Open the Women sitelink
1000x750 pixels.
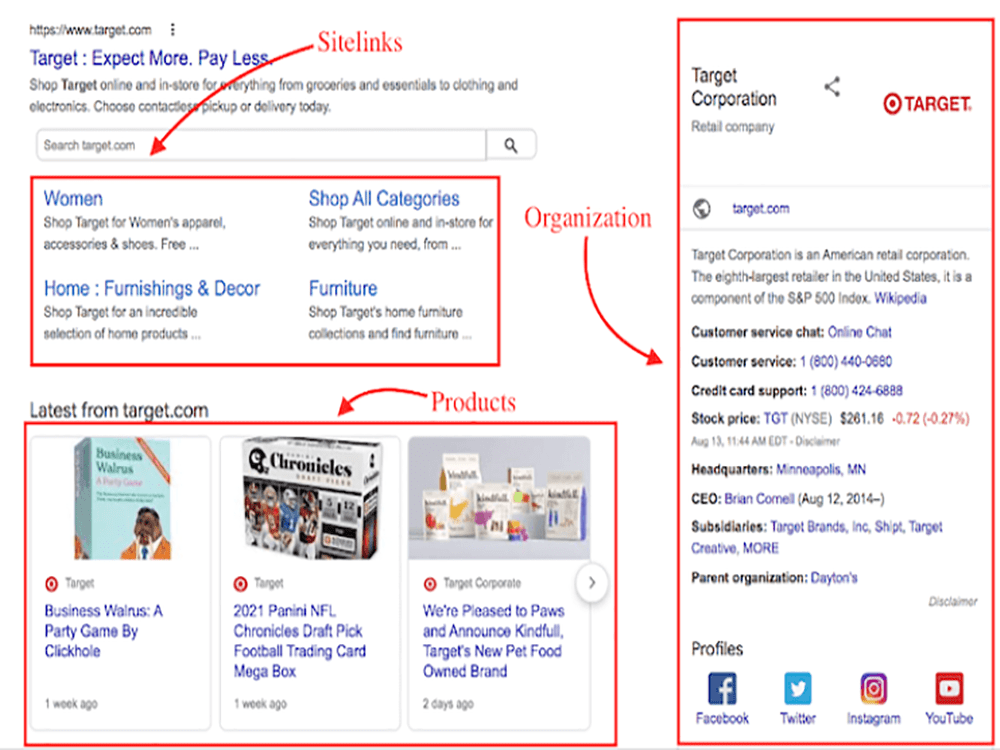tap(73, 198)
